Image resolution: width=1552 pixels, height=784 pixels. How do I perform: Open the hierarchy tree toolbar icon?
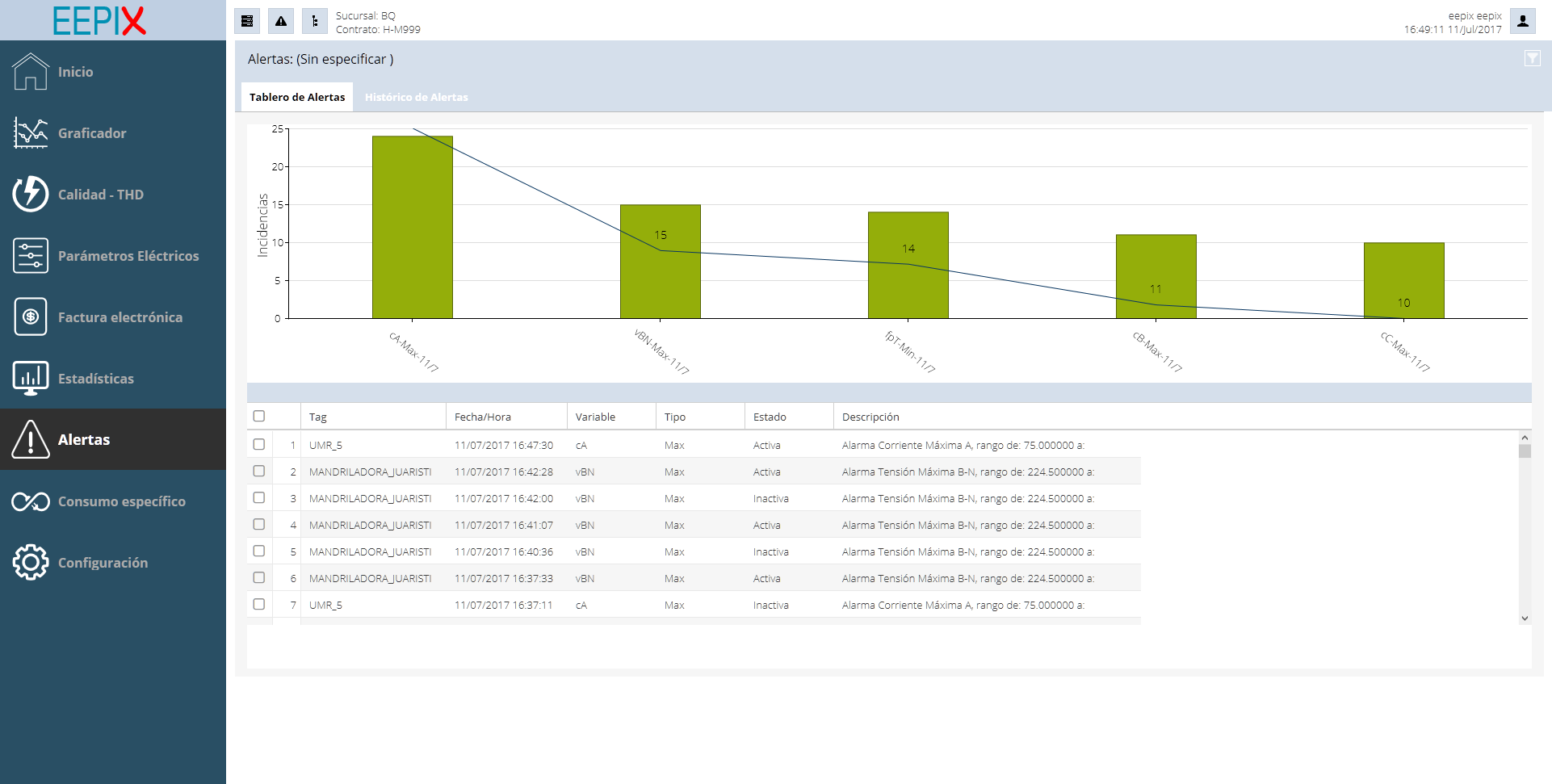314,21
